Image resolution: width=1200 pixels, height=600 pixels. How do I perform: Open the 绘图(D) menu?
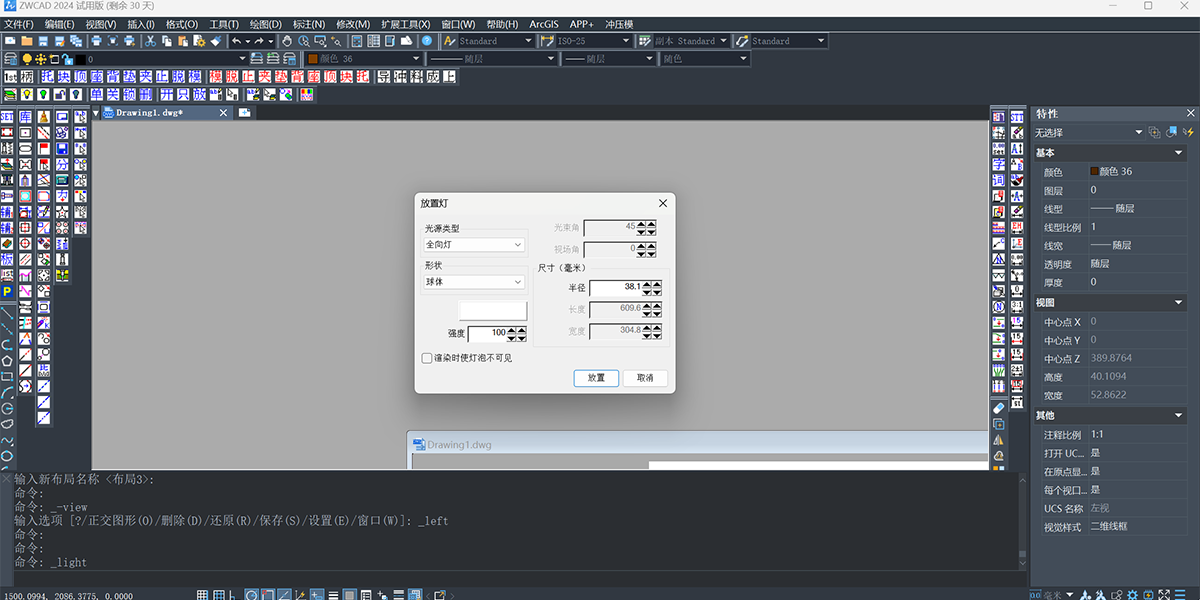pos(265,23)
